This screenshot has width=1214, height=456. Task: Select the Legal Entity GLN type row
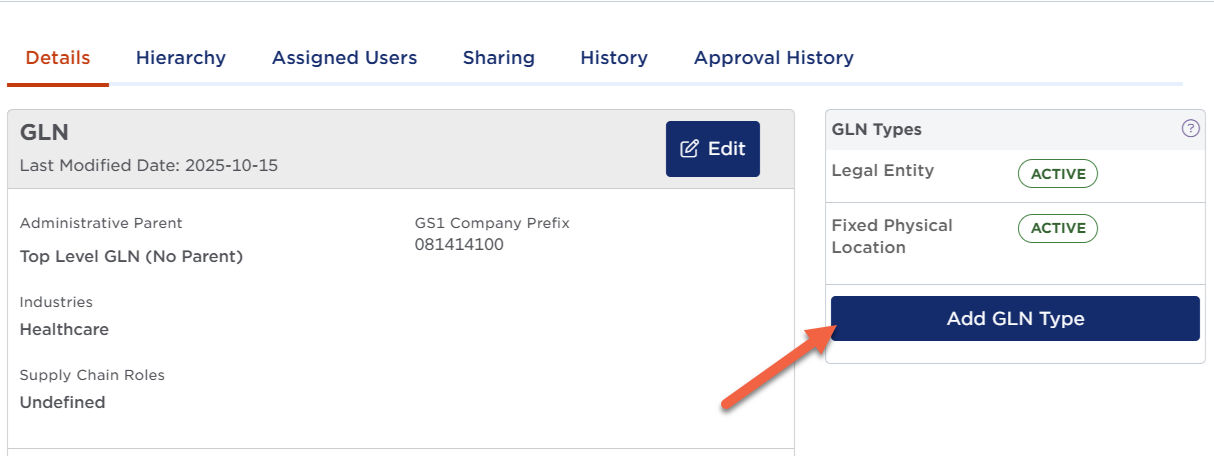click(x=882, y=171)
